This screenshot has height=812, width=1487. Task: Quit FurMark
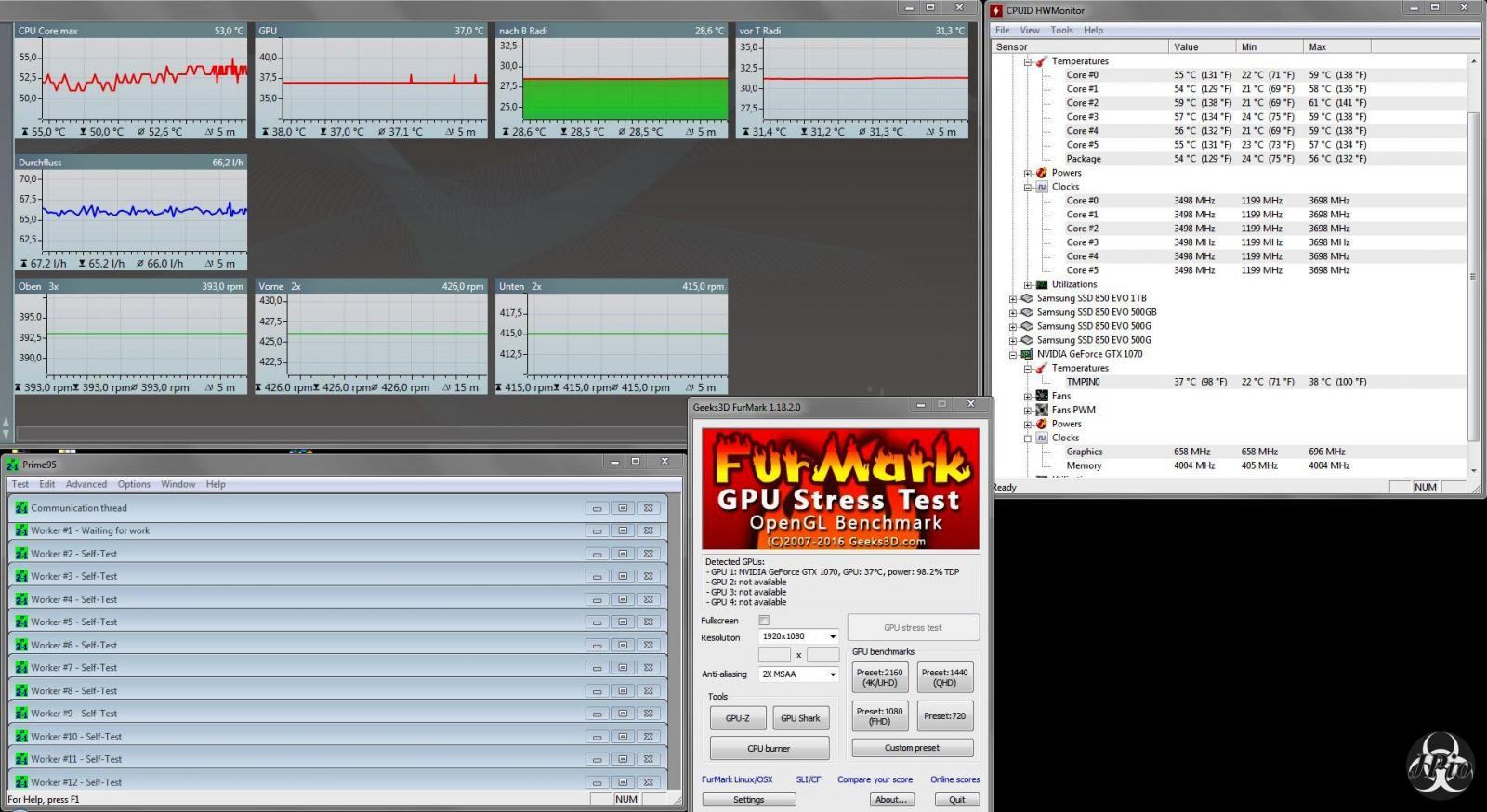click(957, 800)
